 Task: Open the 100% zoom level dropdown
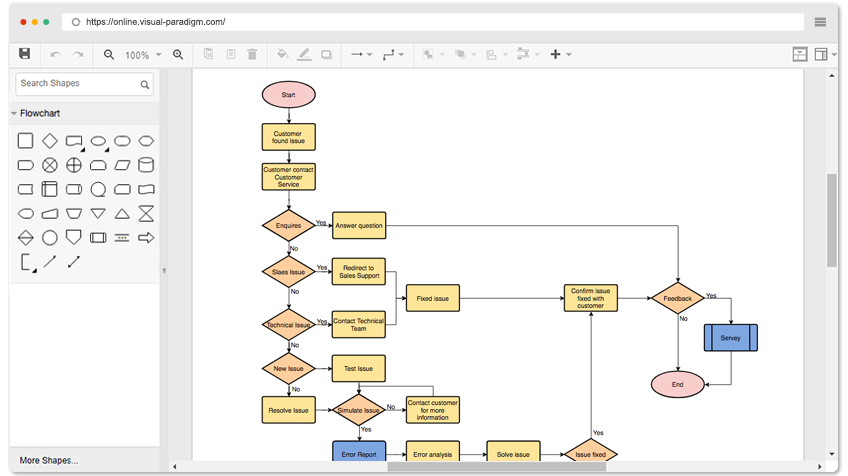[x=143, y=55]
